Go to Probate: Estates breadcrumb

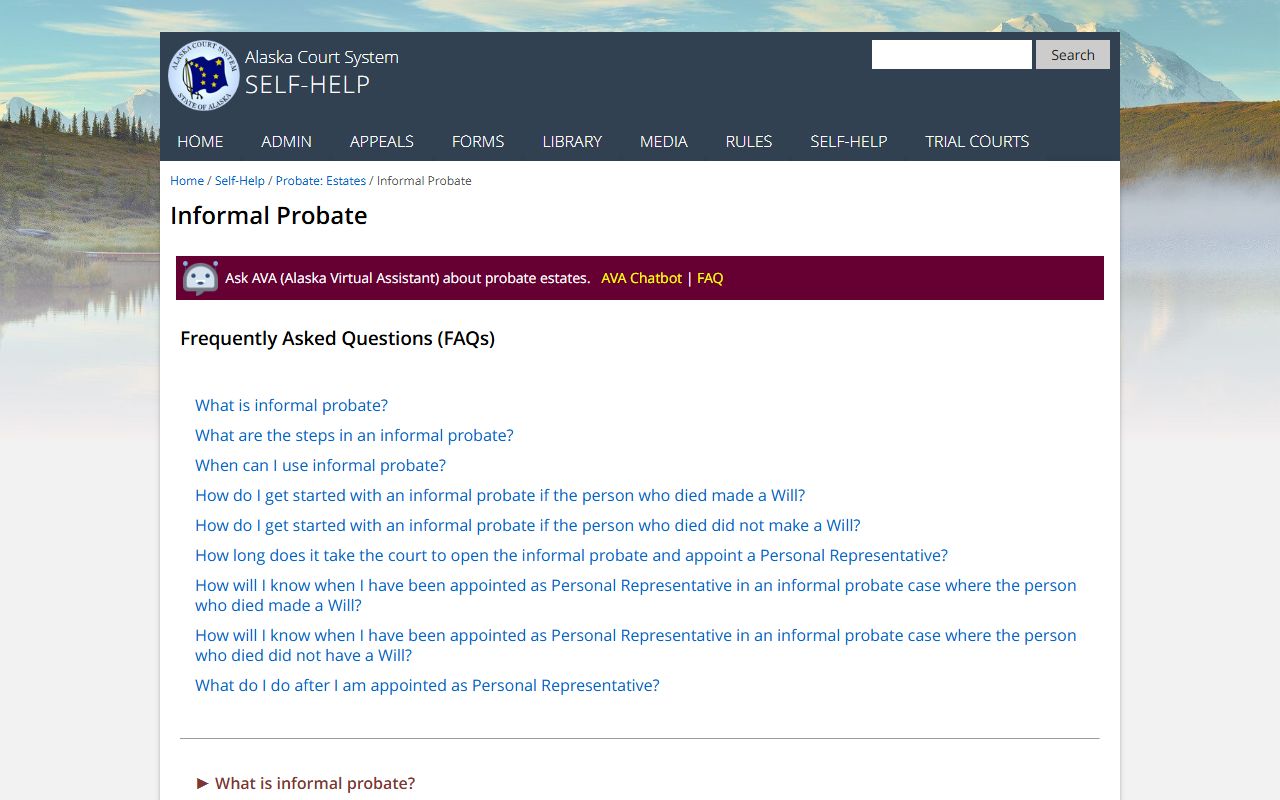coord(321,180)
